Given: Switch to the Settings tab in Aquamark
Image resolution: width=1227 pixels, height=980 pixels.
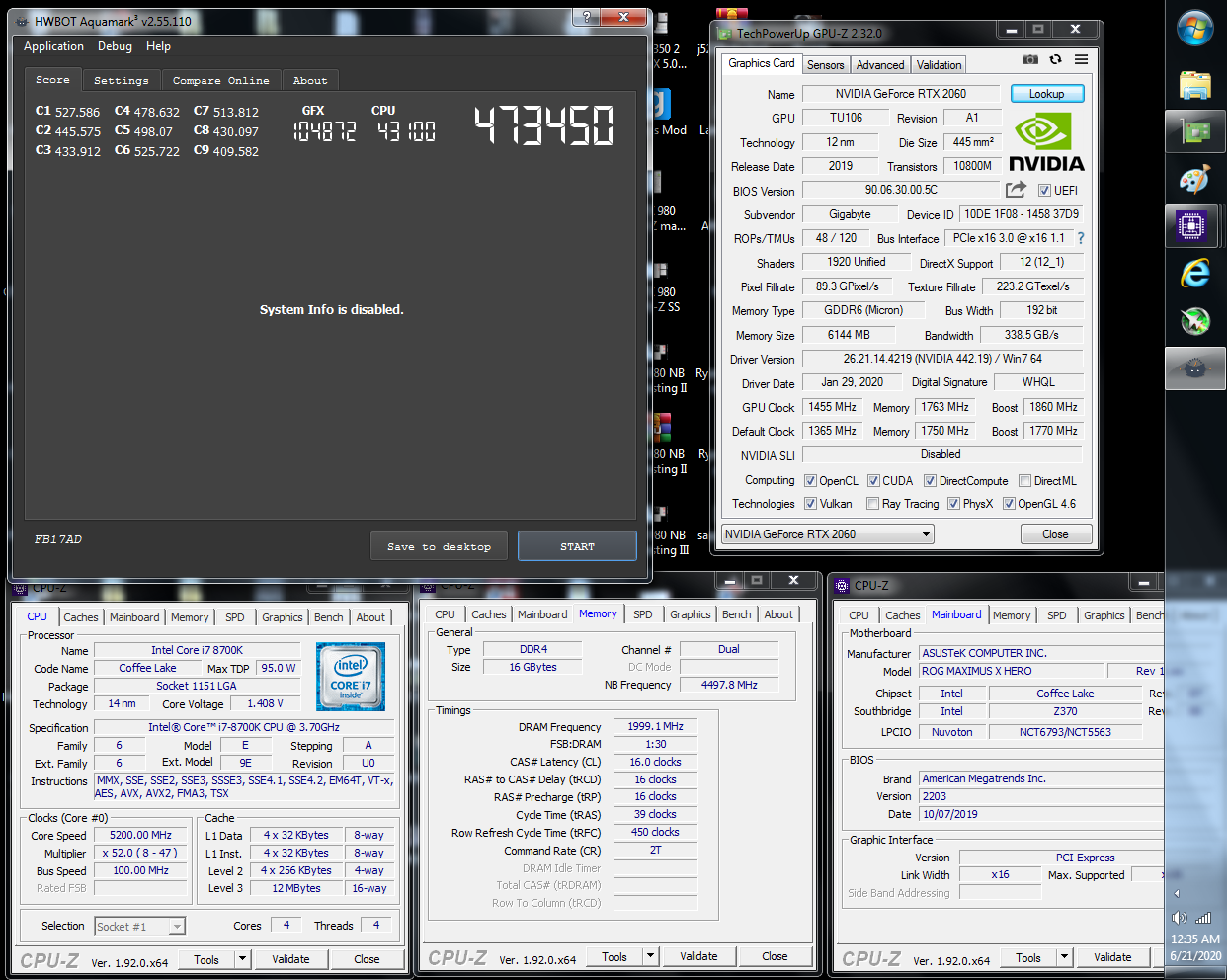Looking at the screenshot, I should [x=122, y=81].
